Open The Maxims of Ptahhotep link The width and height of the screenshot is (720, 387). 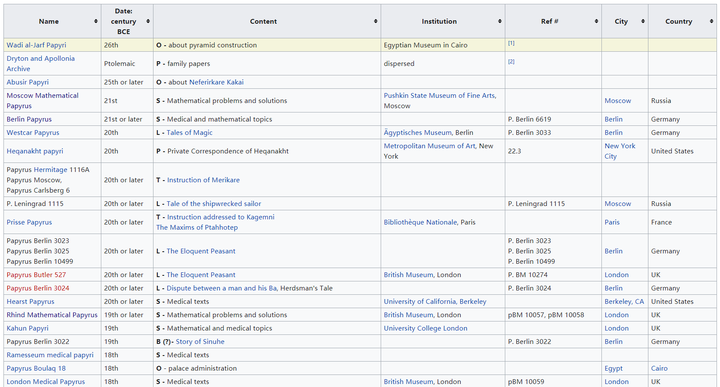tap(197, 228)
